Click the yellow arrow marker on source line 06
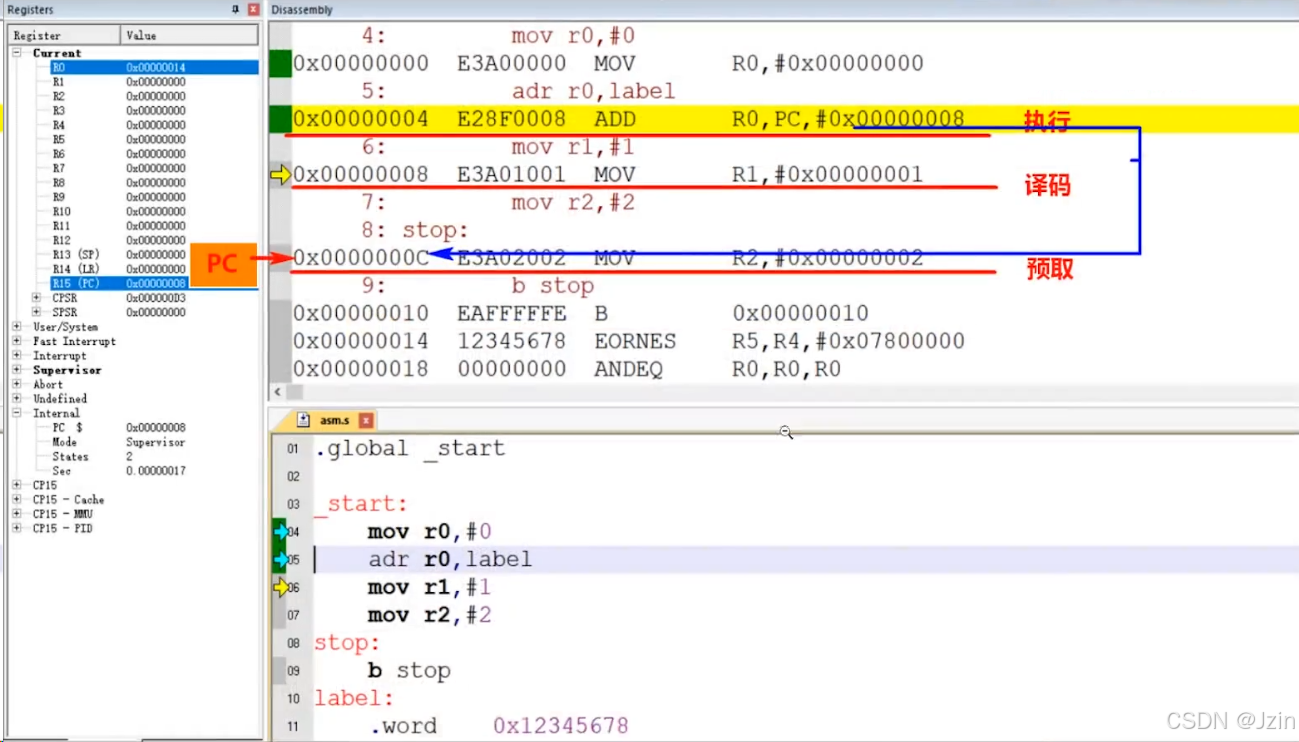This screenshot has width=1299, height=742. click(280, 588)
